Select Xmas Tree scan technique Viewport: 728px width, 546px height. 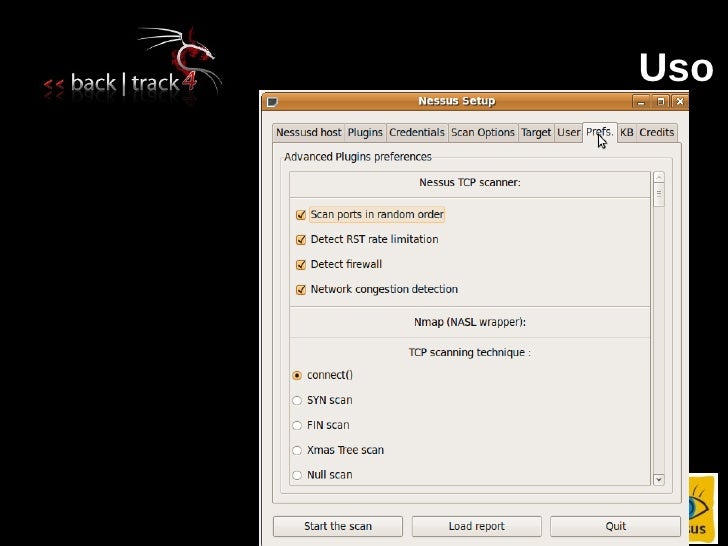[x=297, y=450]
